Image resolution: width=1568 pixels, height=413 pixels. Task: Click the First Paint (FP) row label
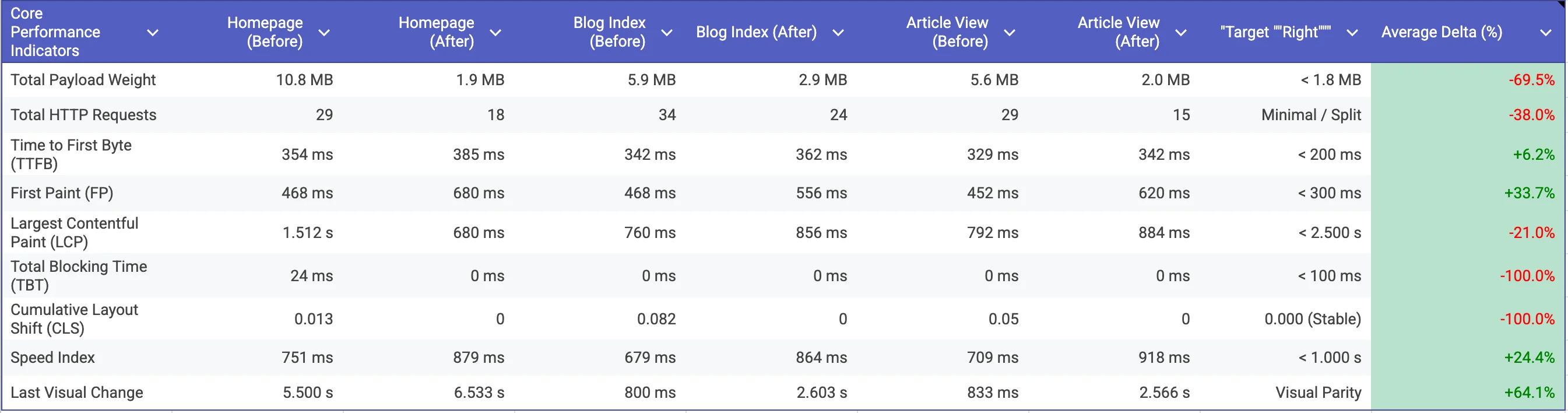pos(62,192)
